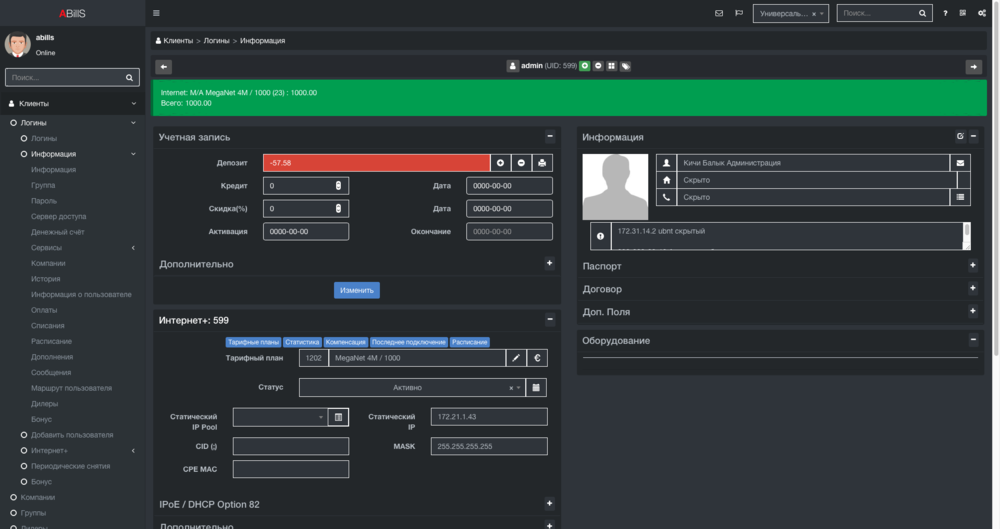Click the euro icon beside tariff plan

pyautogui.click(x=537, y=358)
